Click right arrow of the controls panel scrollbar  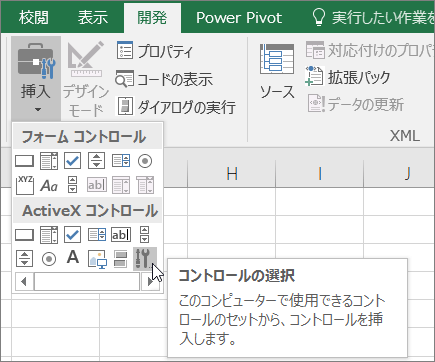[150, 282]
